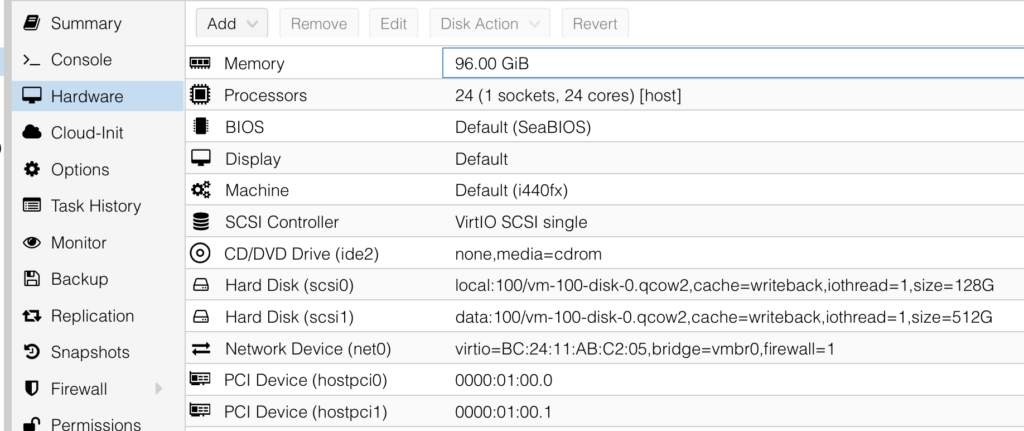
Task: Click the Cloud-Init cloud icon
Action: pos(31,133)
